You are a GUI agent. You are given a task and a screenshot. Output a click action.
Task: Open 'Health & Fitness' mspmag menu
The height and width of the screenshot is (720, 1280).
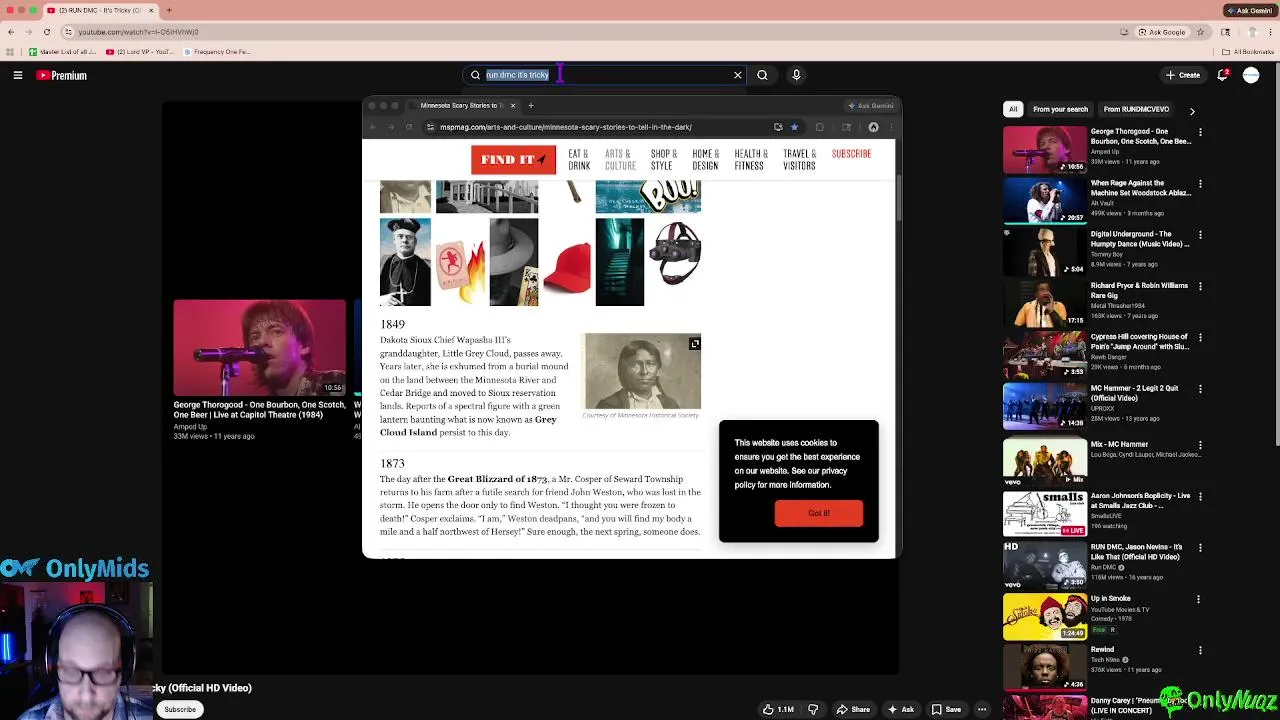click(x=751, y=160)
